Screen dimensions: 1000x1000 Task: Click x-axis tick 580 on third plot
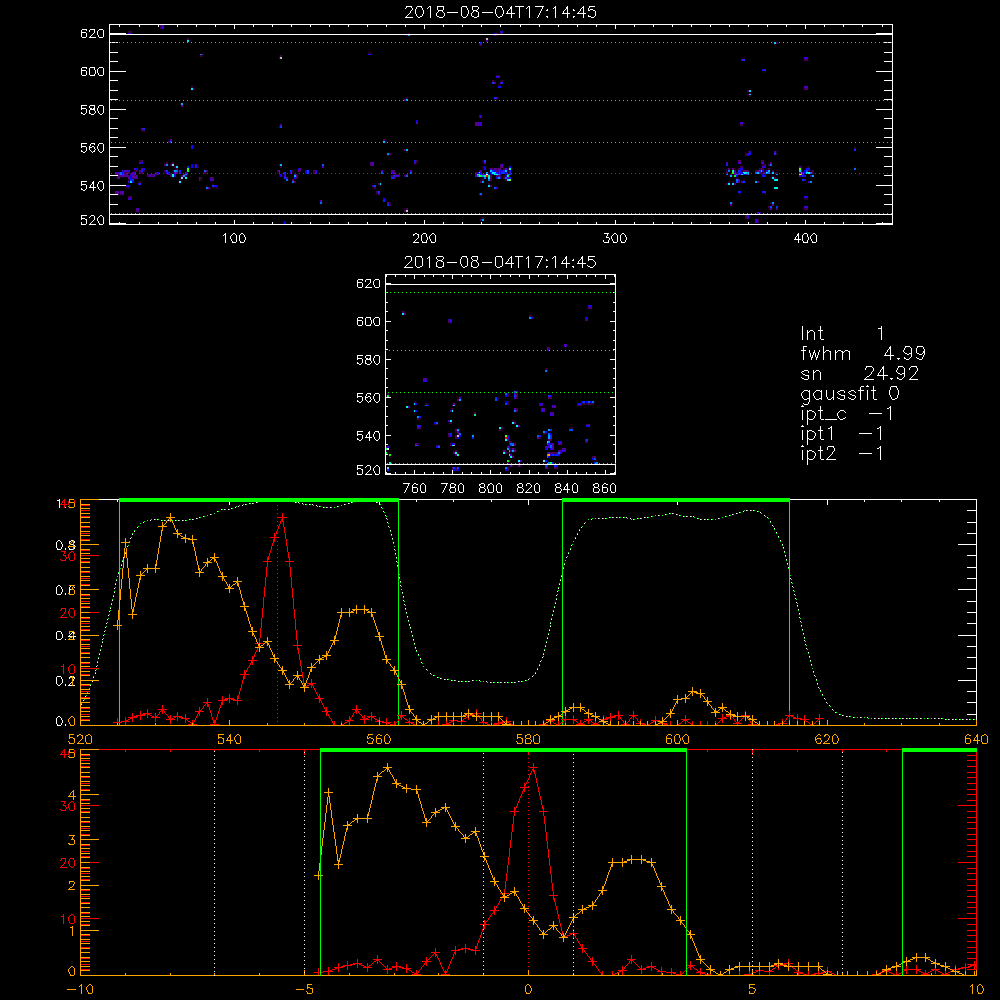(x=528, y=739)
